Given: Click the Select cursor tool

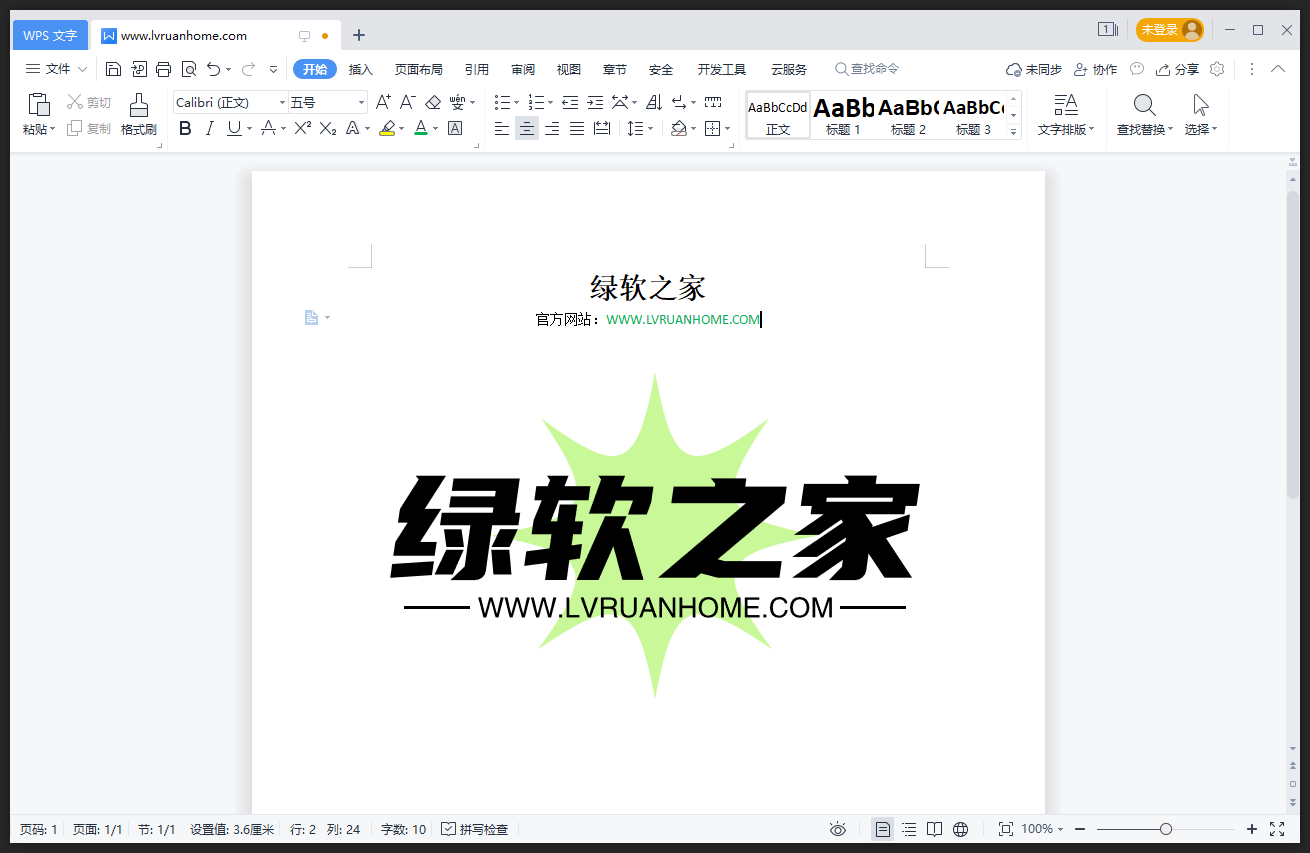Looking at the screenshot, I should point(1201,105).
